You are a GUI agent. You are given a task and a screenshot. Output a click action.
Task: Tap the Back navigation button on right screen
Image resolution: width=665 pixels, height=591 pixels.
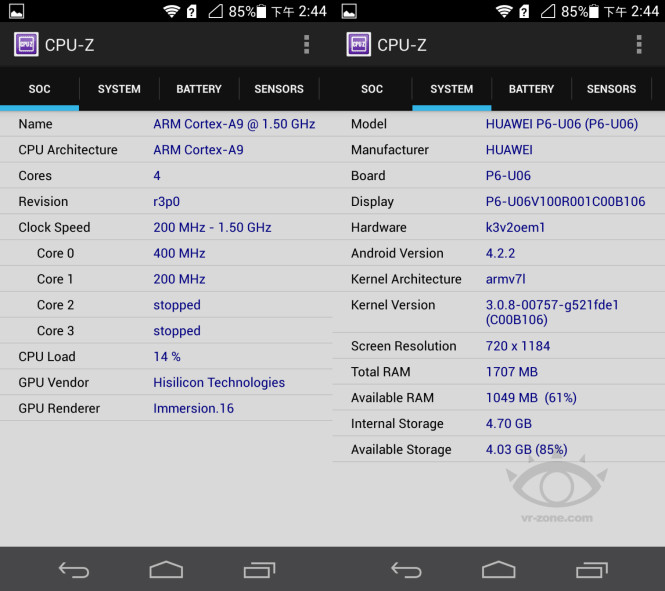point(406,570)
